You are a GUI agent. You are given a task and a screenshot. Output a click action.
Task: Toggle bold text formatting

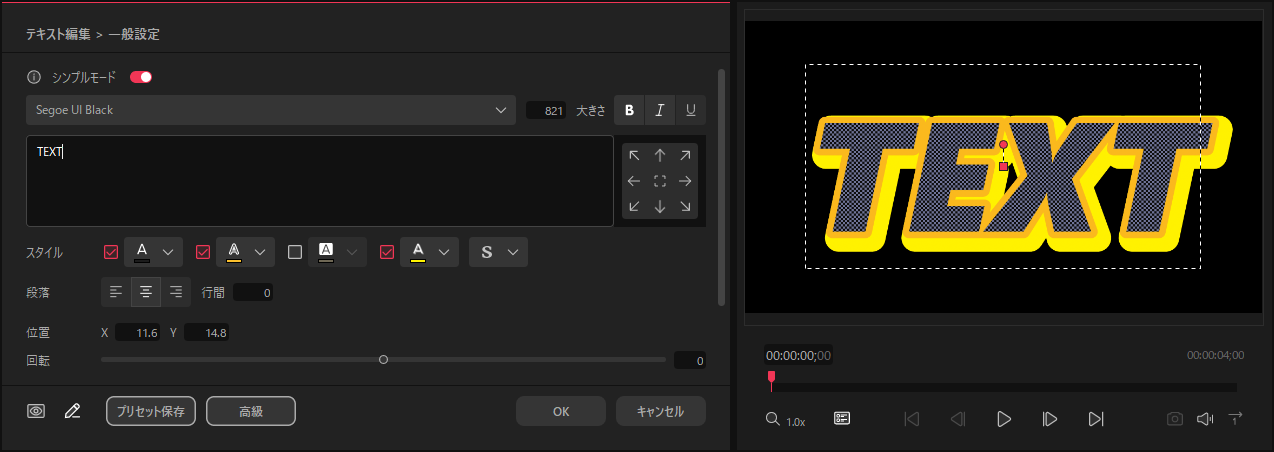pyautogui.click(x=629, y=110)
